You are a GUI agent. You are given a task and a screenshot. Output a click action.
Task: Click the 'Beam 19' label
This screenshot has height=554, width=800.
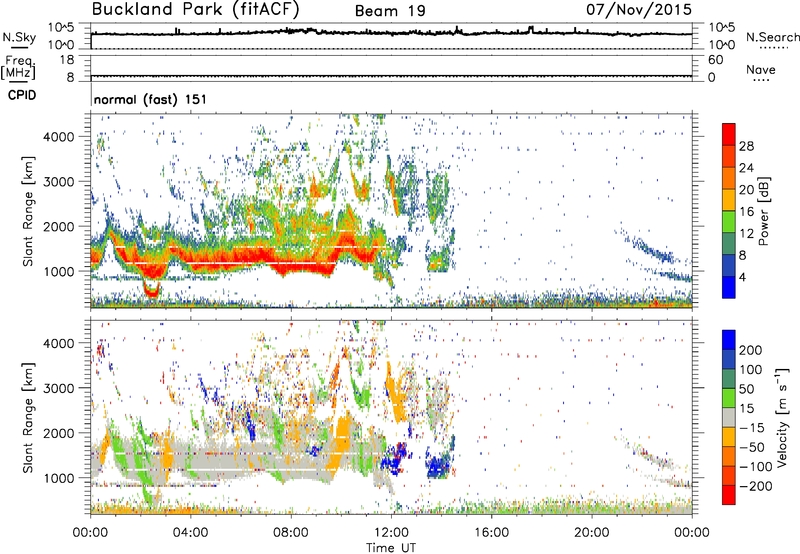[x=390, y=11]
